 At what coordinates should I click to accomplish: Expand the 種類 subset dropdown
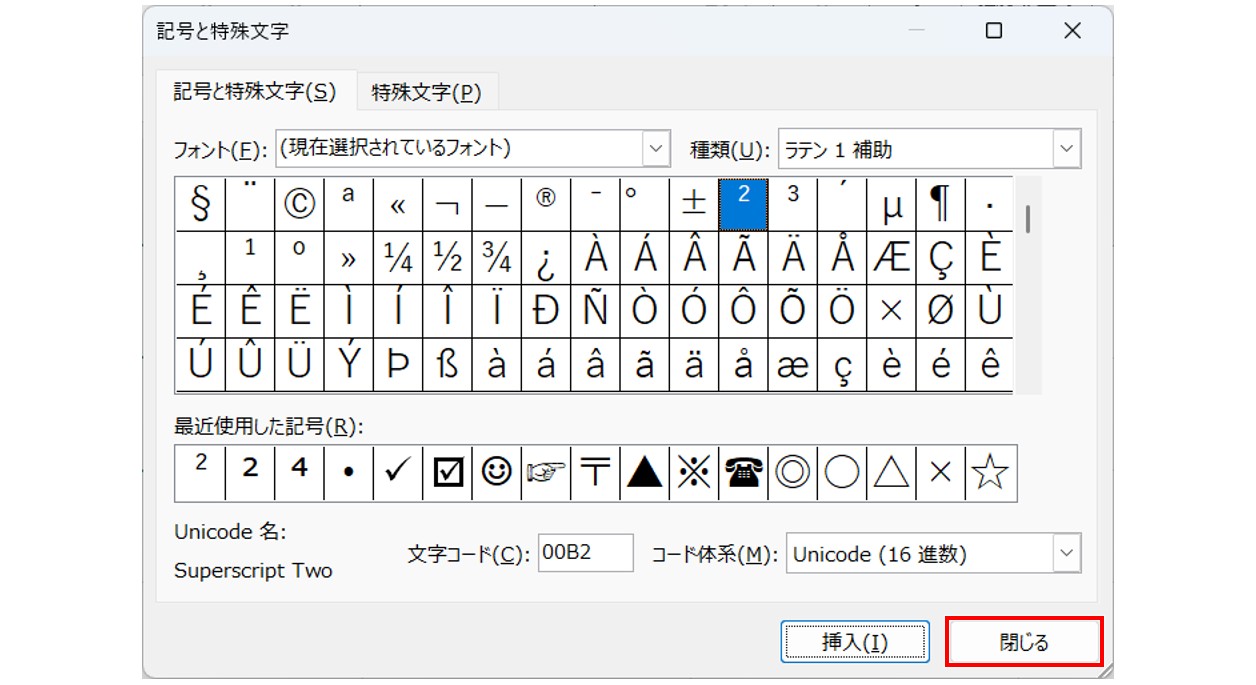click(x=1067, y=150)
